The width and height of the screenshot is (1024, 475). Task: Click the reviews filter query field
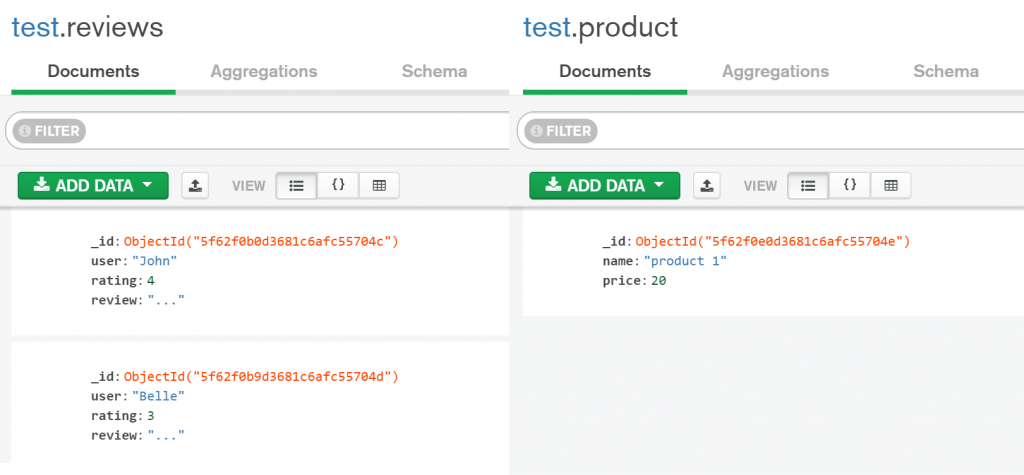point(300,131)
